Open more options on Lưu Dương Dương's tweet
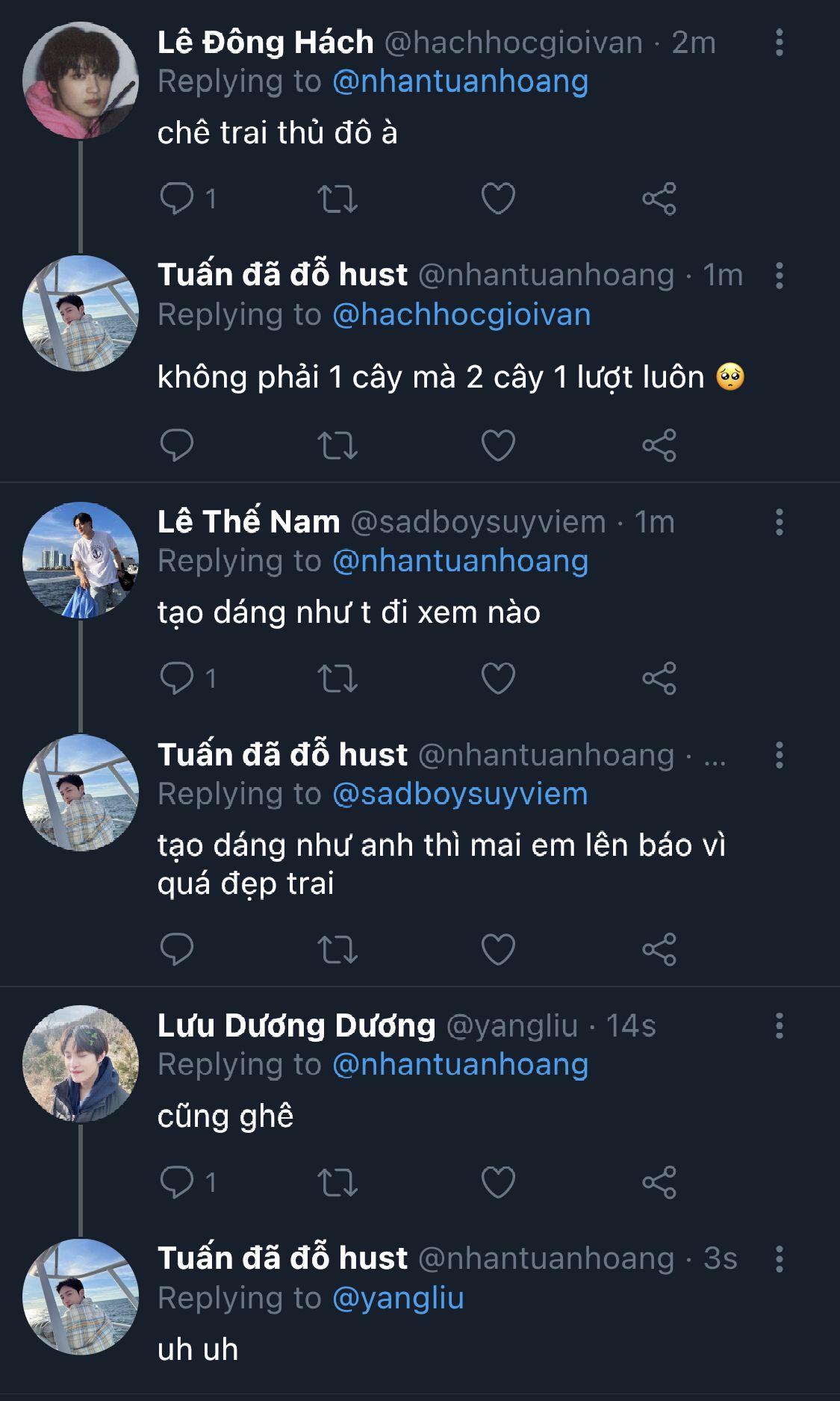The image size is (840, 1401). pos(779,1026)
